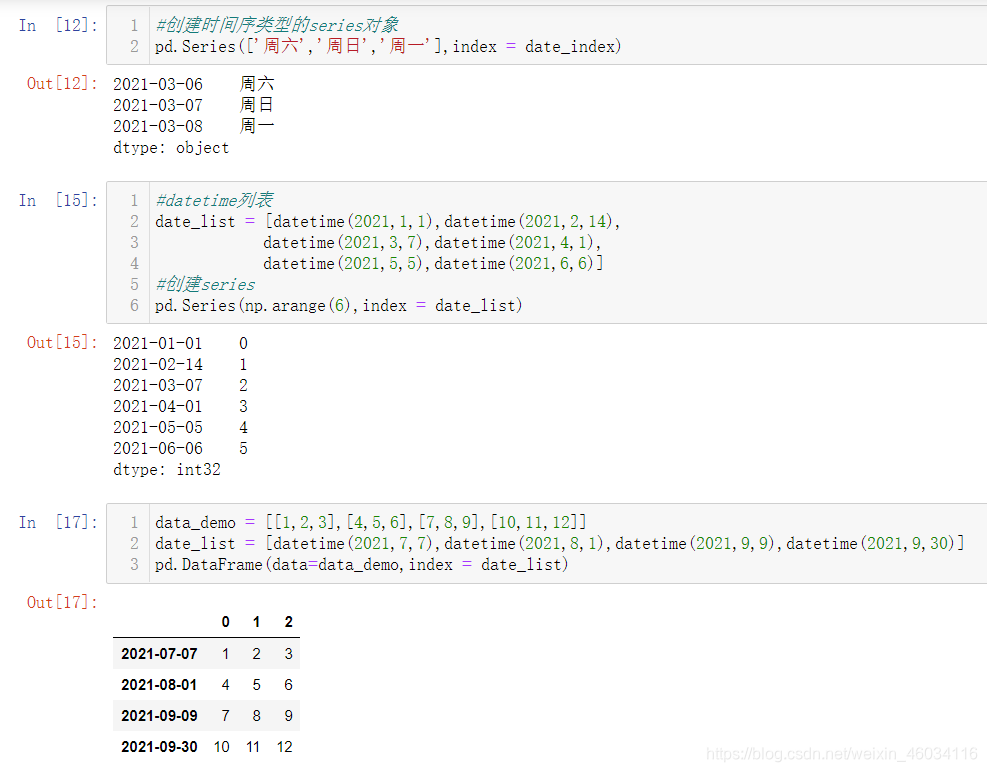The height and width of the screenshot is (772, 987).
Task: Click DataFrame index '2021-08-01'
Action: [x=159, y=684]
